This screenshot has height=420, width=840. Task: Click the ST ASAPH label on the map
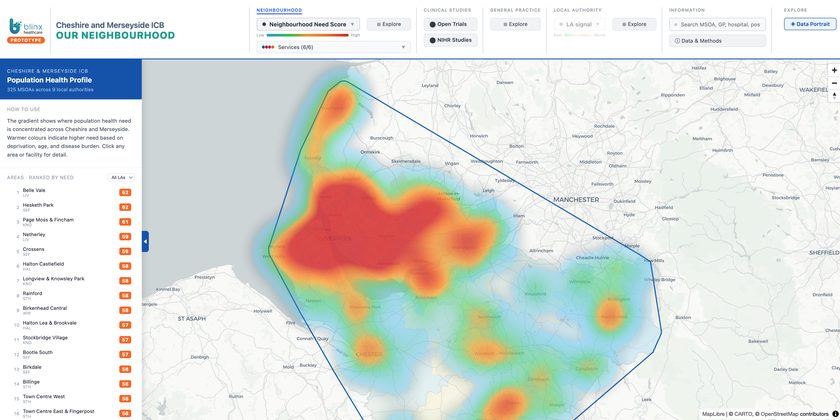192,319
